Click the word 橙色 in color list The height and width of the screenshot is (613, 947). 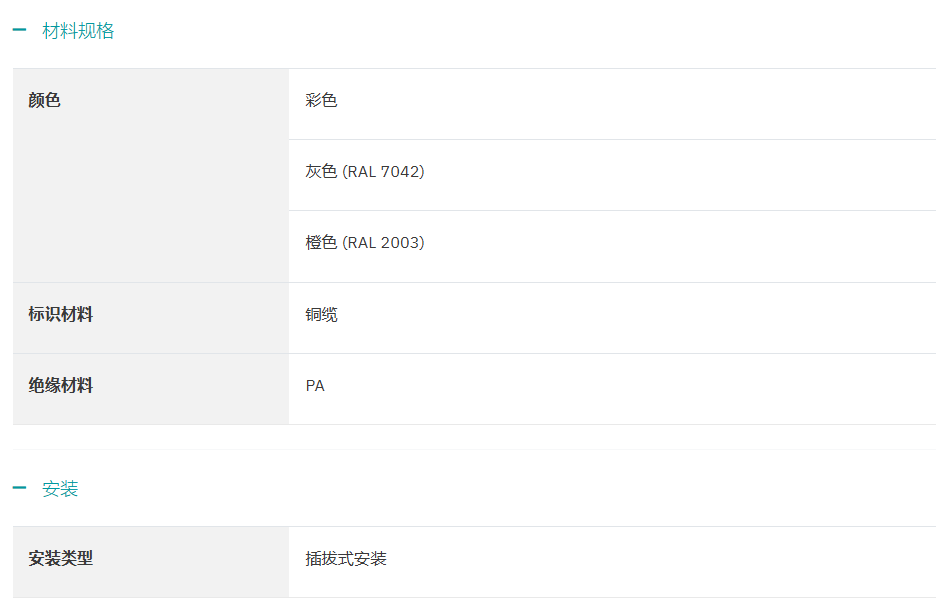click(321, 243)
